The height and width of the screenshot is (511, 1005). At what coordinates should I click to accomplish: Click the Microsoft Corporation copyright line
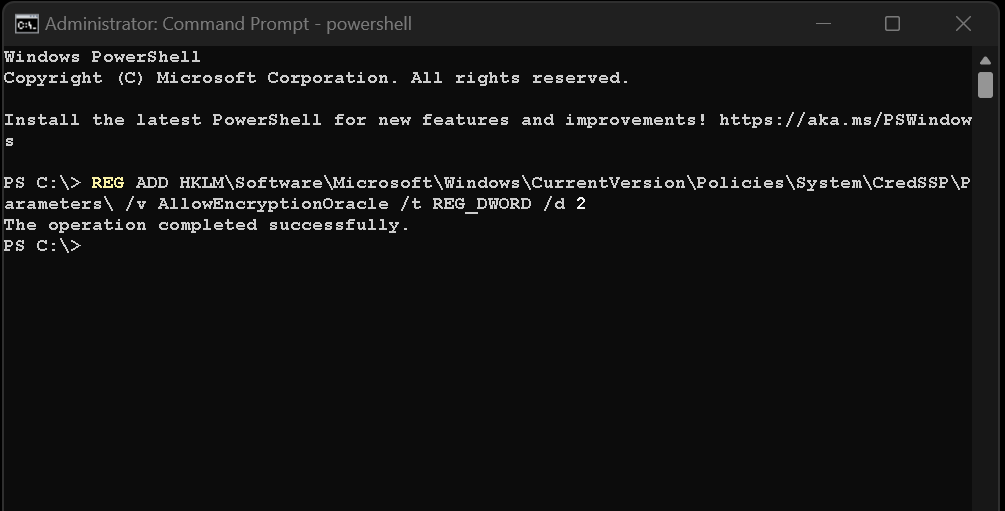click(316, 78)
